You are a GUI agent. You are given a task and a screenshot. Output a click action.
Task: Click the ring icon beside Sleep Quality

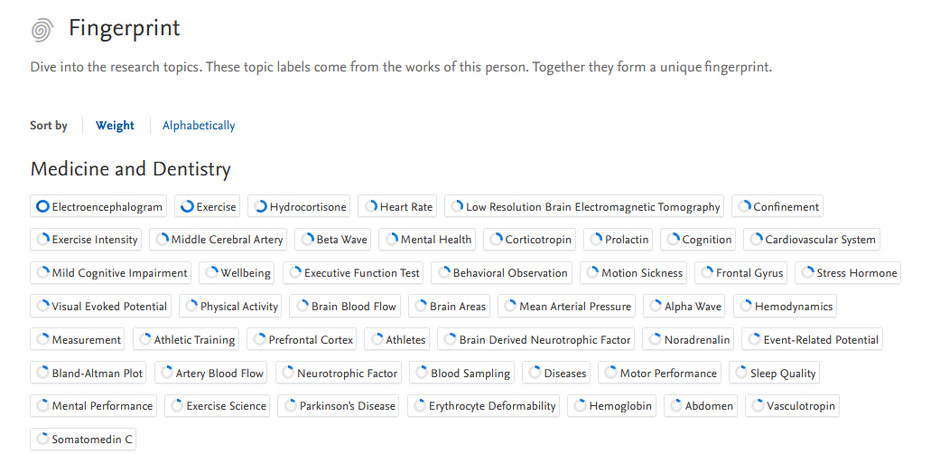click(742, 373)
